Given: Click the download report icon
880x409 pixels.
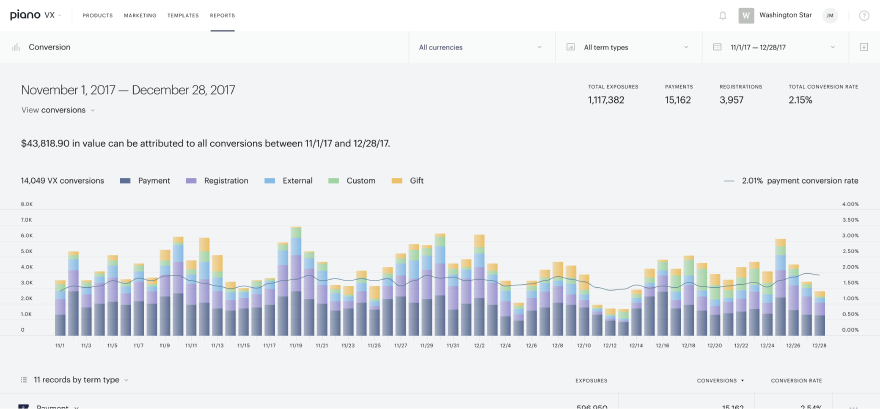Looking at the screenshot, I should pyautogui.click(x=863, y=47).
